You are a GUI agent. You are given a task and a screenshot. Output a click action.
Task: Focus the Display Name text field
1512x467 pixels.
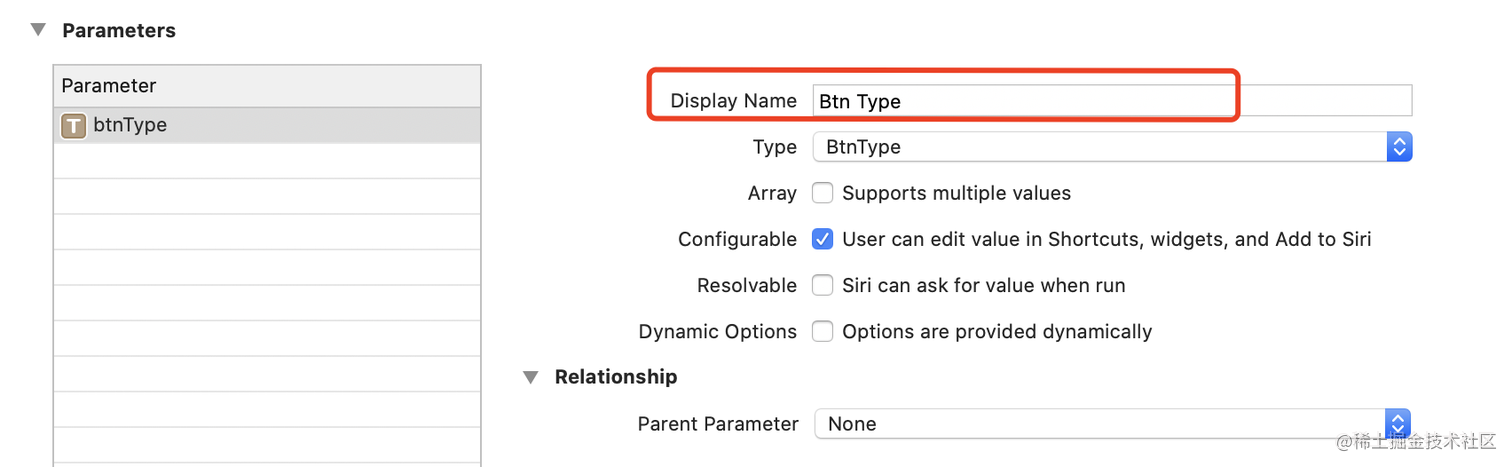click(x=1112, y=101)
